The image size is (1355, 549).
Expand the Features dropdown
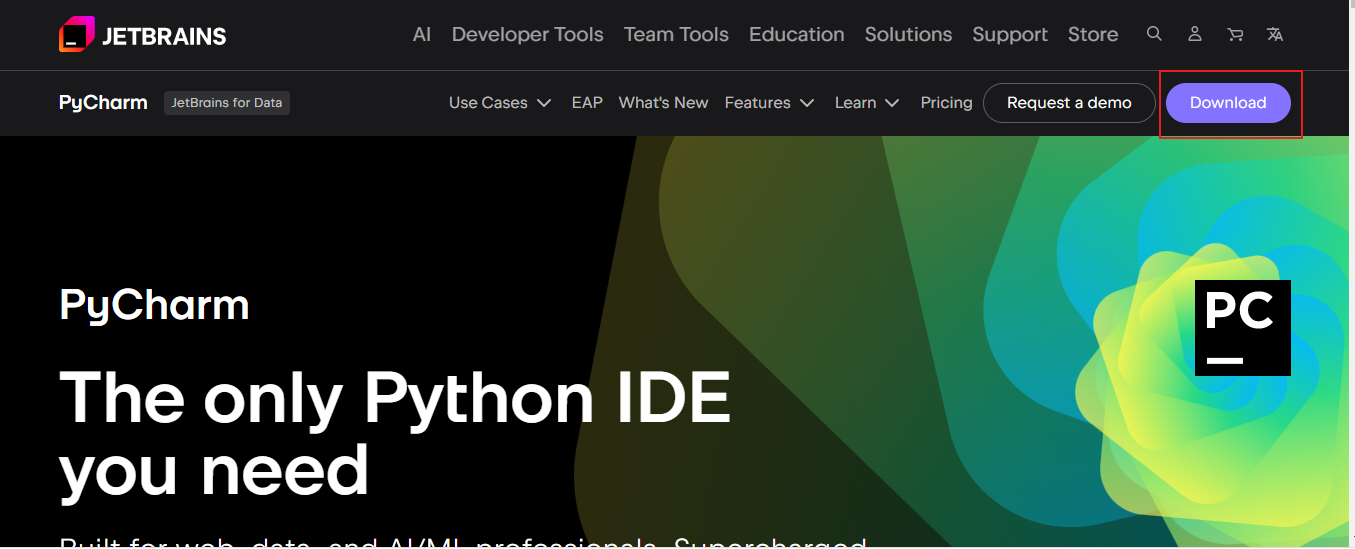pyautogui.click(x=769, y=103)
